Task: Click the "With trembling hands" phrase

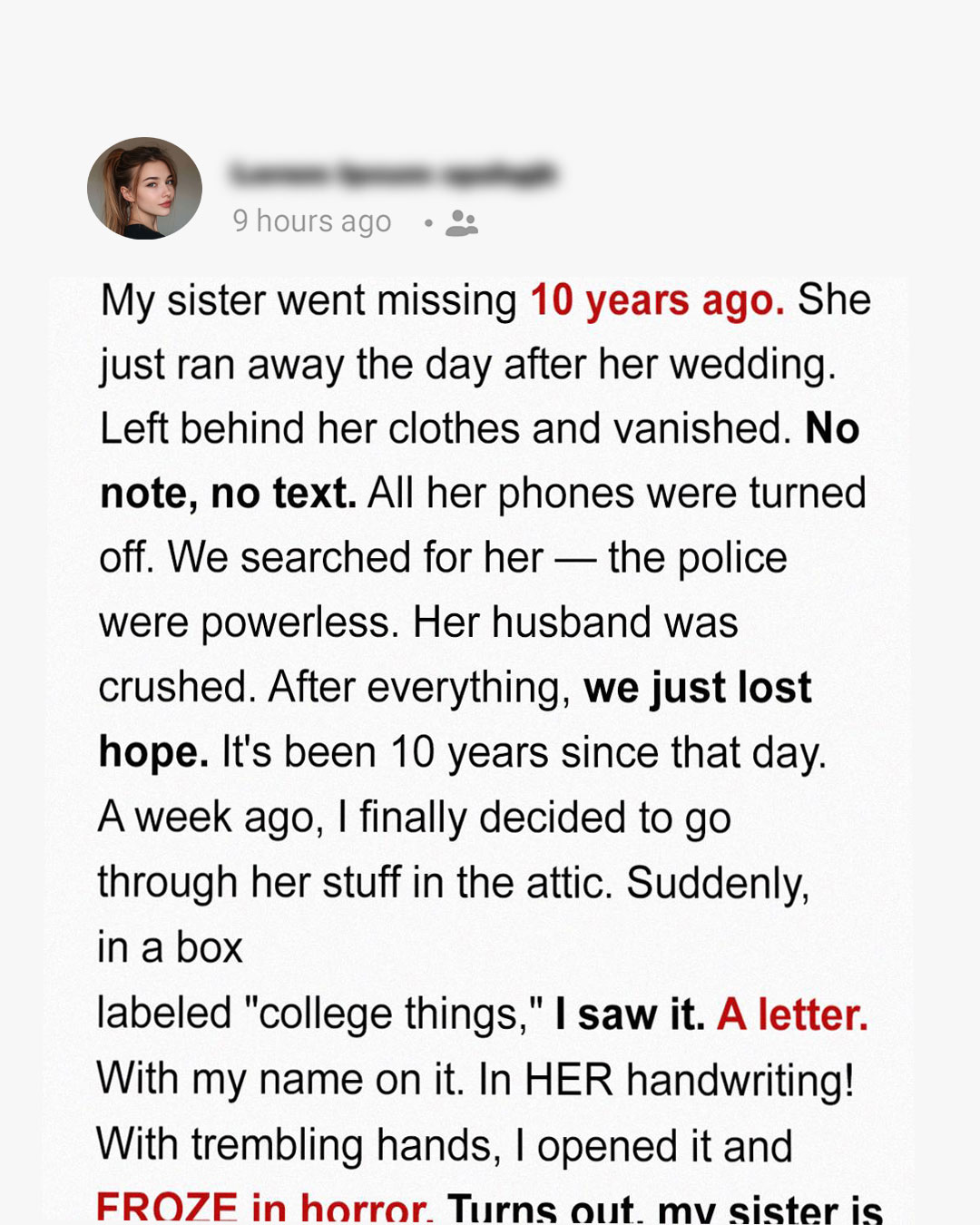Action: coord(298,1145)
